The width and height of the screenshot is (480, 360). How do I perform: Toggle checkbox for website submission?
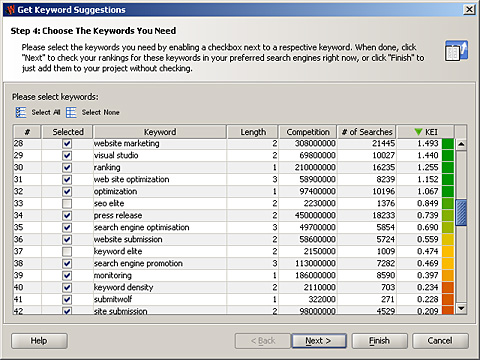(x=67, y=240)
